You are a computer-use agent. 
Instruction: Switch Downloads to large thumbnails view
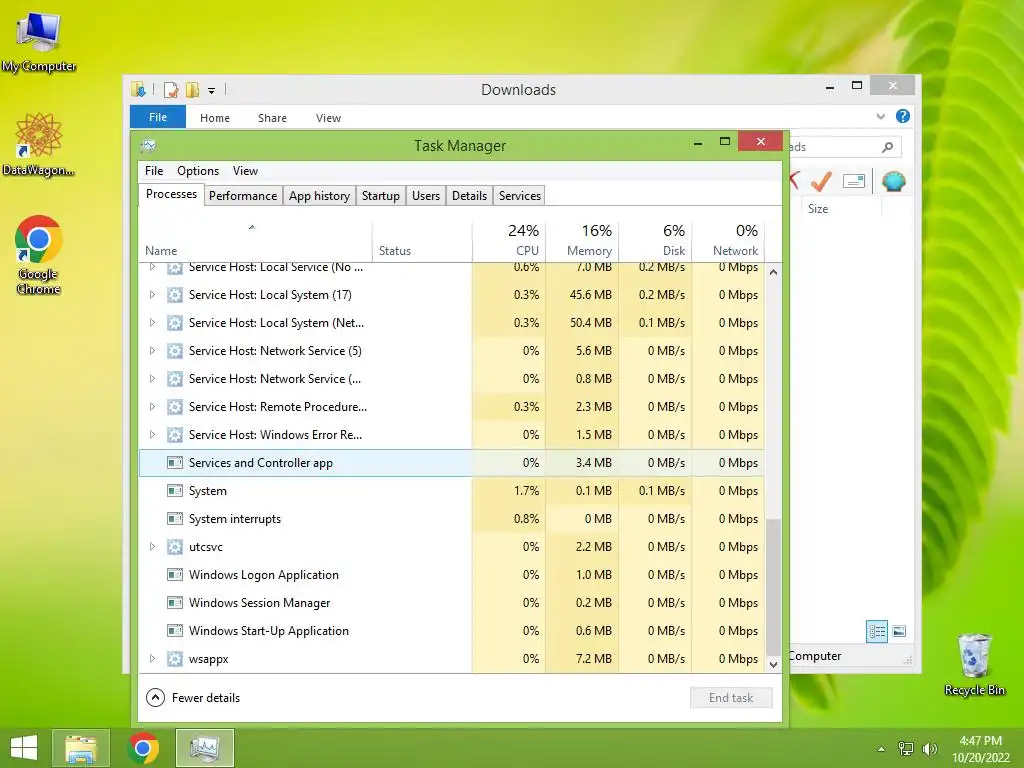899,631
